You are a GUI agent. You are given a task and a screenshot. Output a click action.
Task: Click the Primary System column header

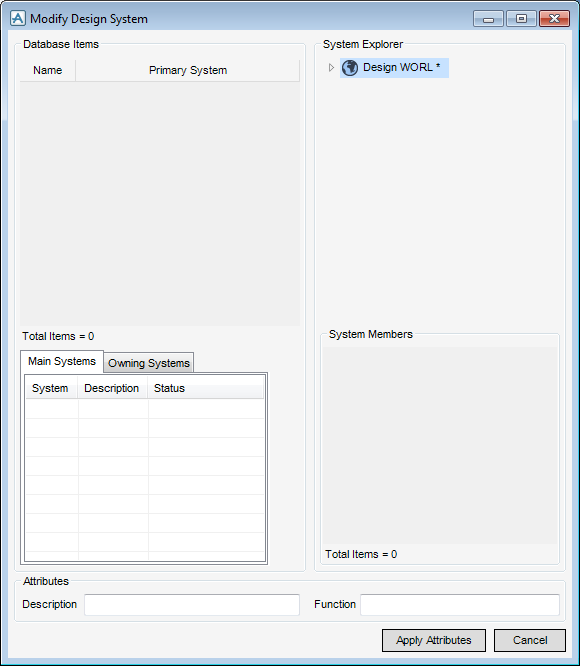[x=188, y=70]
